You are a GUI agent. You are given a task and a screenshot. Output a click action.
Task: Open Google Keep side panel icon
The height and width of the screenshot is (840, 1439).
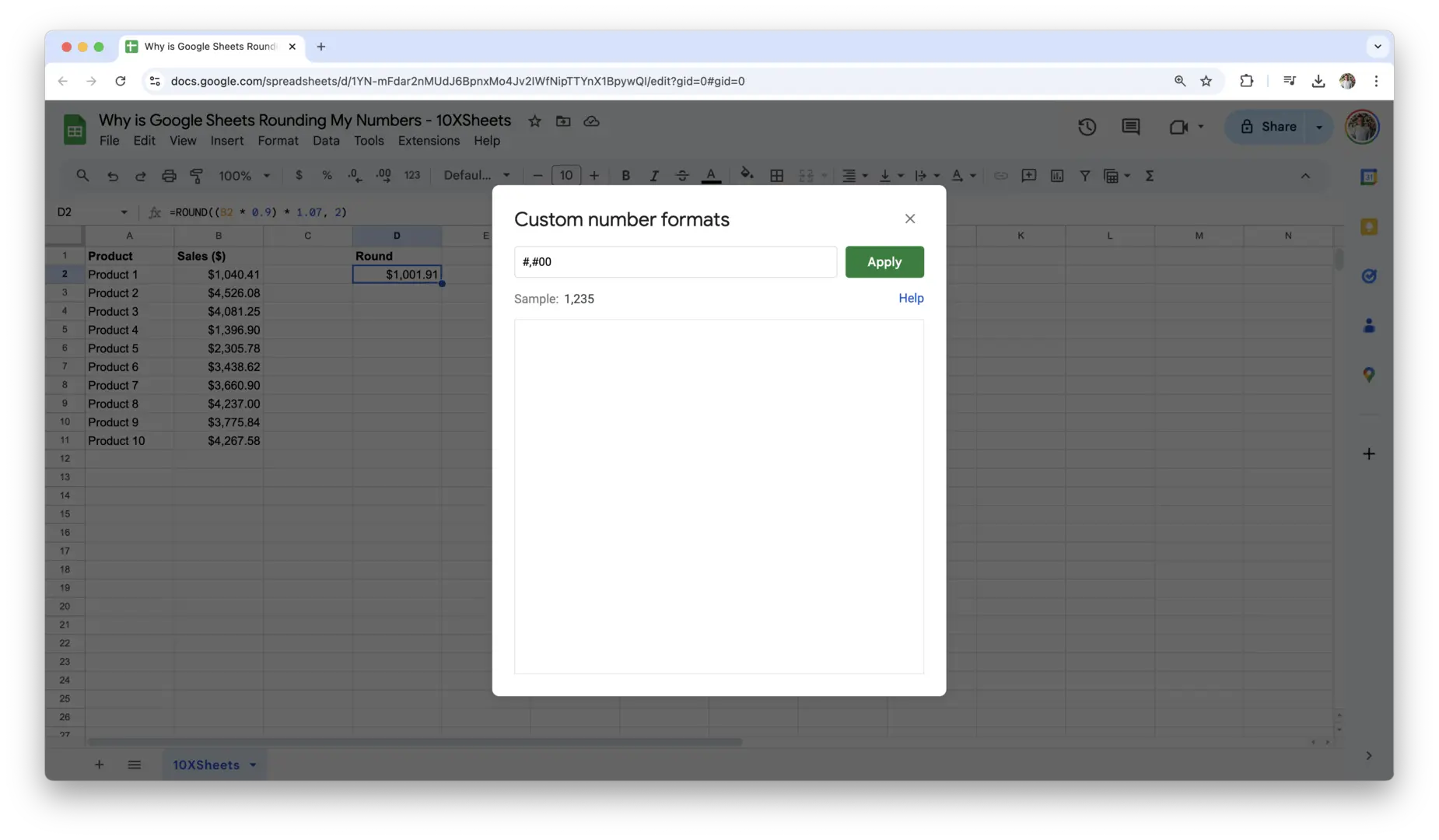click(1368, 227)
